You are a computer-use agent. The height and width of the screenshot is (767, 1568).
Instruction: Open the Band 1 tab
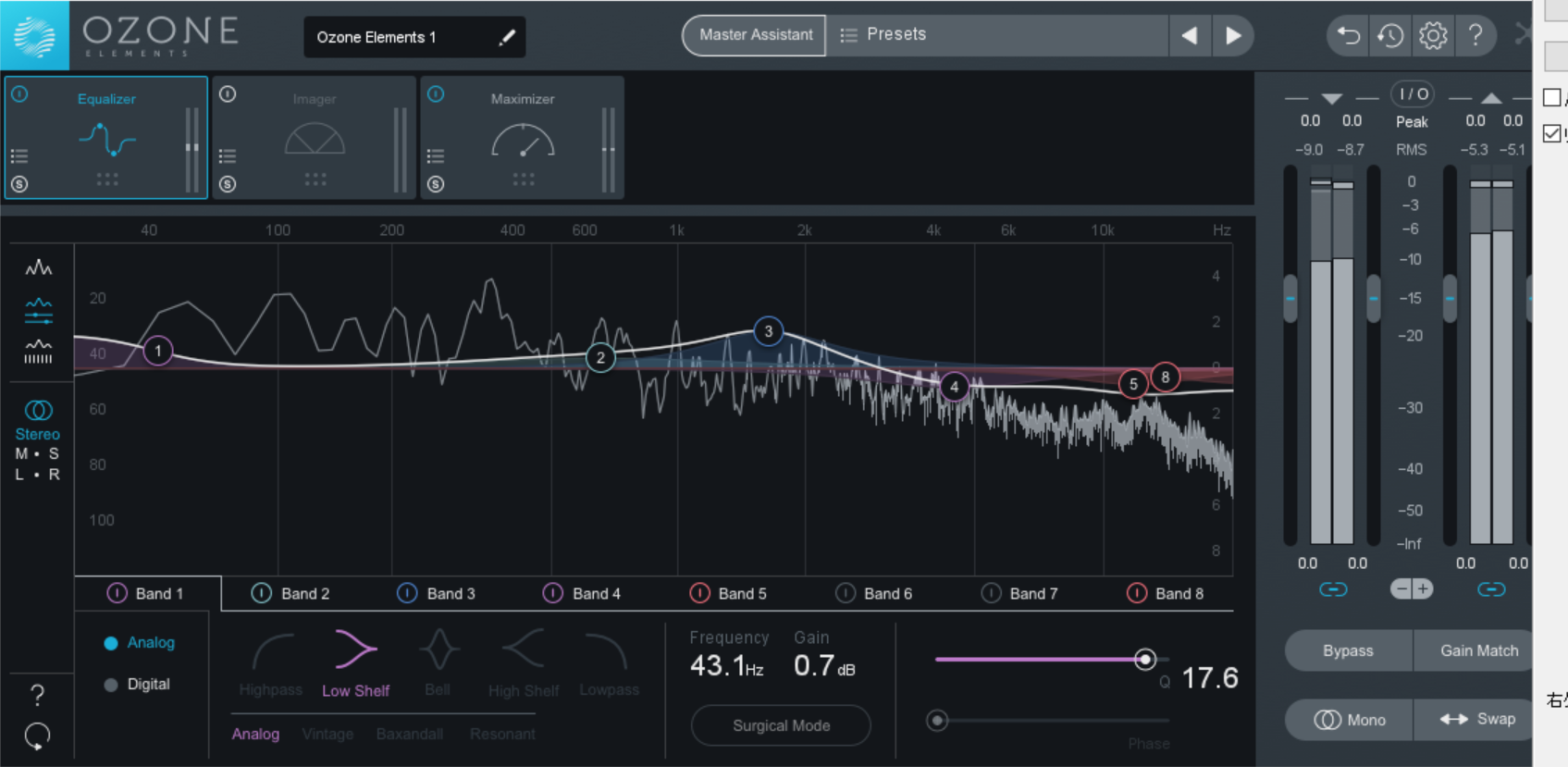148,594
